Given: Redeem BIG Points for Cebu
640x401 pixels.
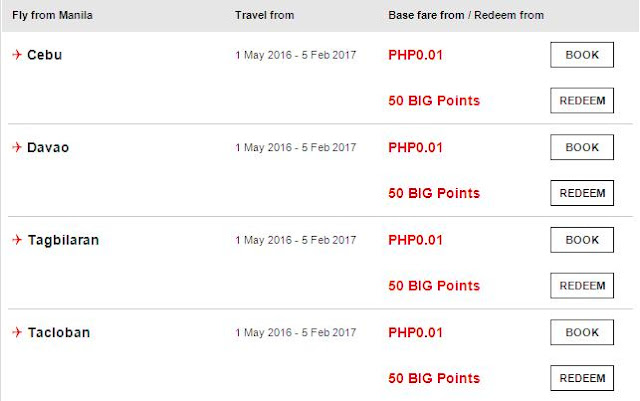Looking at the screenshot, I should point(582,101).
